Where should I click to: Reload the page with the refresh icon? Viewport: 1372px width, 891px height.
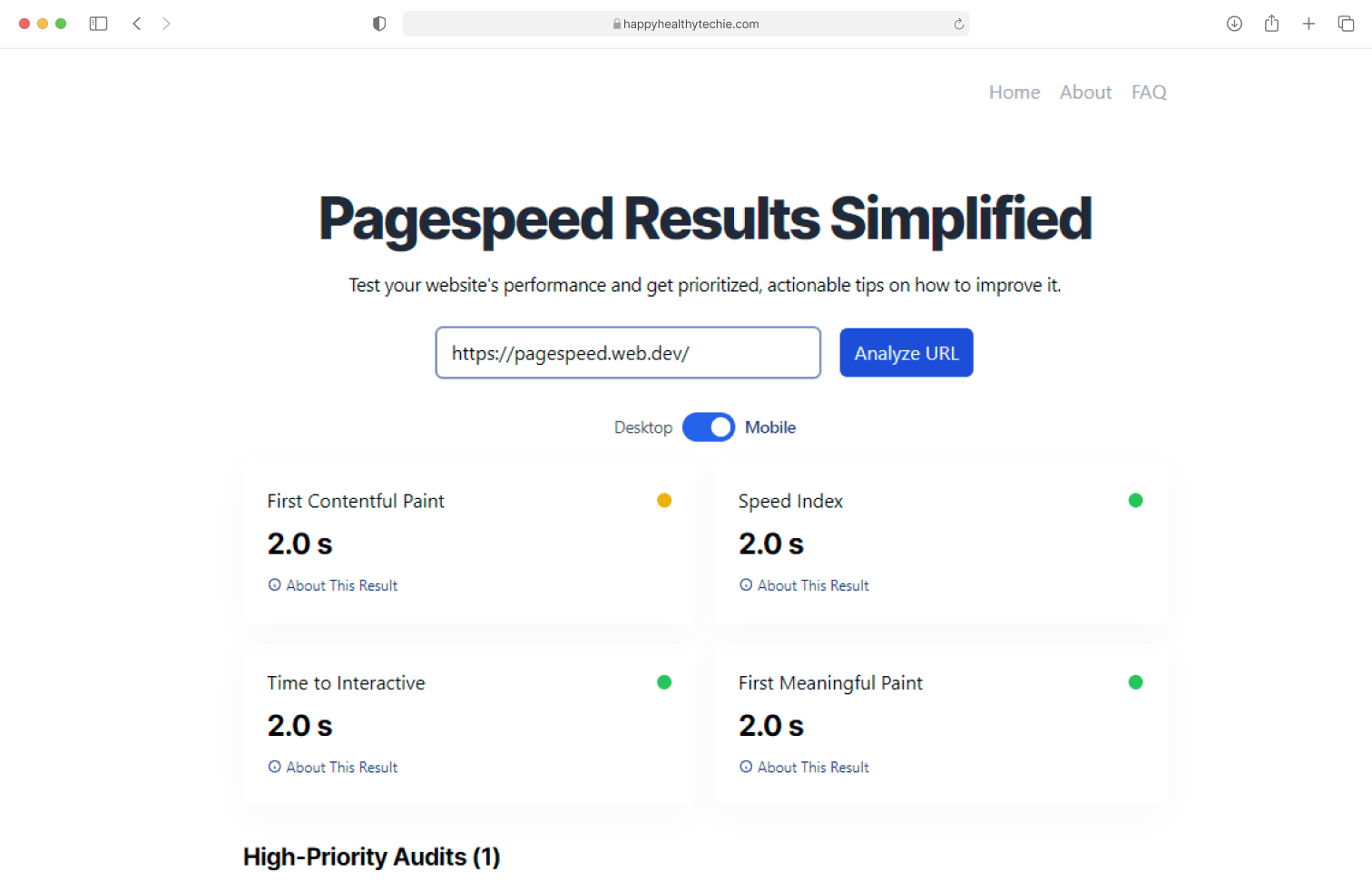point(958,24)
